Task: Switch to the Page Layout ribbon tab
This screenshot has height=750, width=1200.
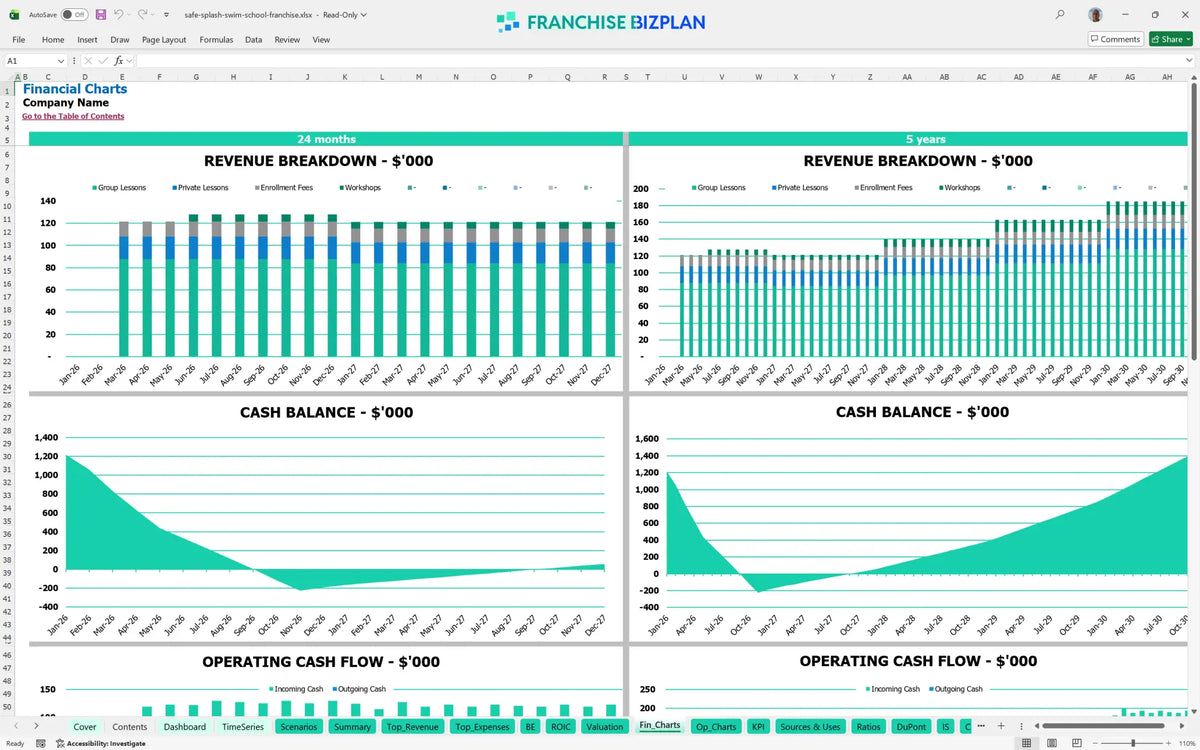Action: coord(164,40)
